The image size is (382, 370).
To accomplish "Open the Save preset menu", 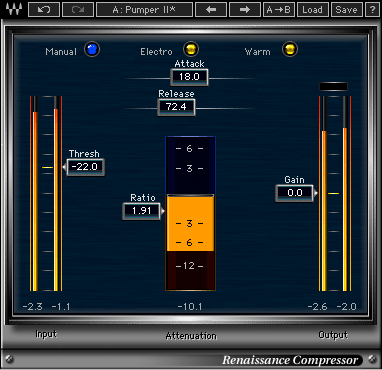I will coord(346,10).
